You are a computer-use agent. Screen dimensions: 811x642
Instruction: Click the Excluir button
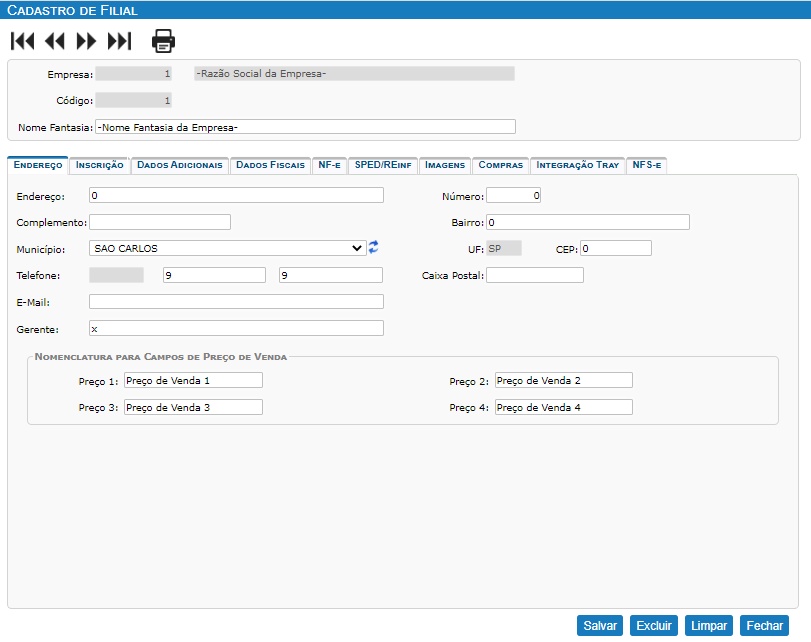click(654, 625)
